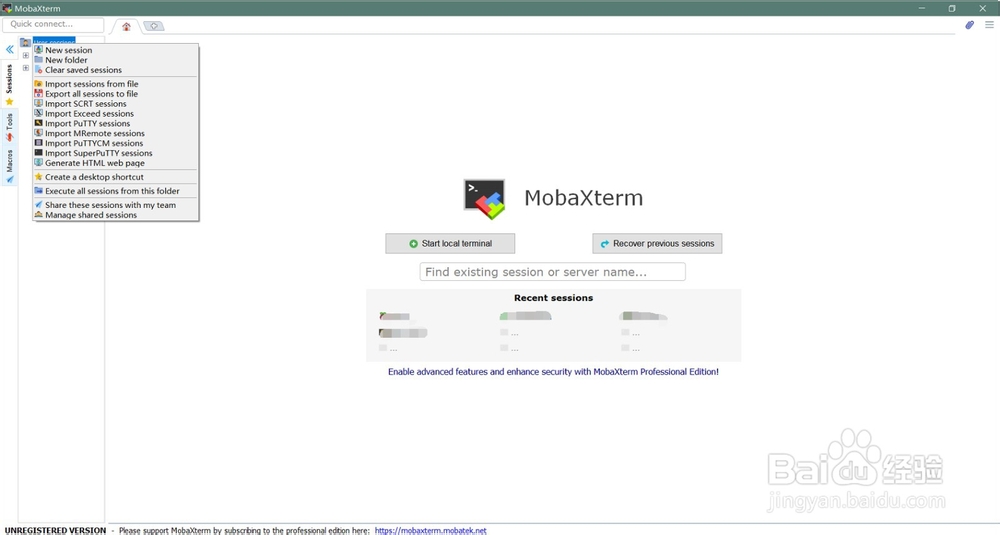
Task: Open the Sessions side tab
Action: click(x=9, y=84)
